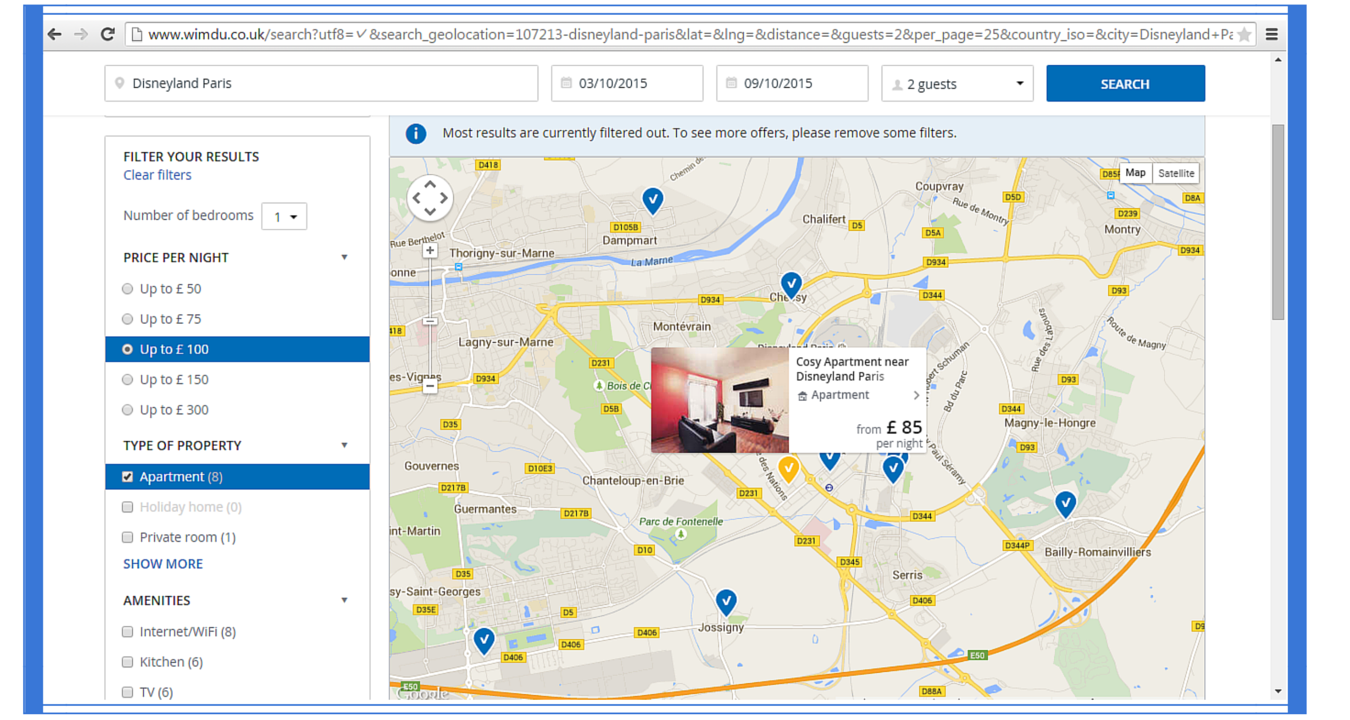This screenshot has height=720, width=1350.
Task: Enable the TV (6) amenity filter
Action: tap(127, 692)
